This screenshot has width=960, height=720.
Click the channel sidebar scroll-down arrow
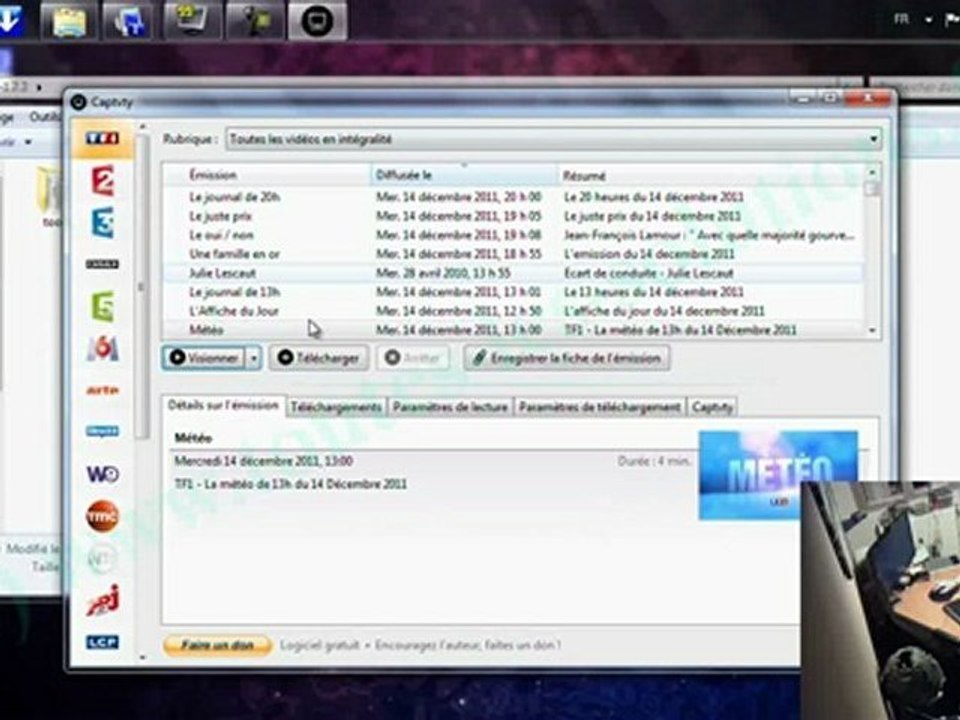142,658
